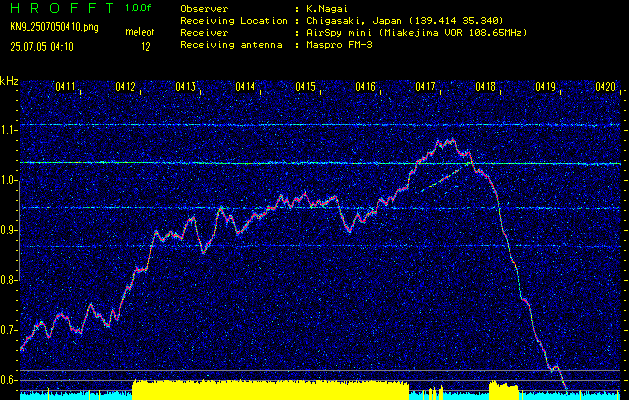Click the 0417 time marker
This screenshot has height=400, width=629.
426,86
